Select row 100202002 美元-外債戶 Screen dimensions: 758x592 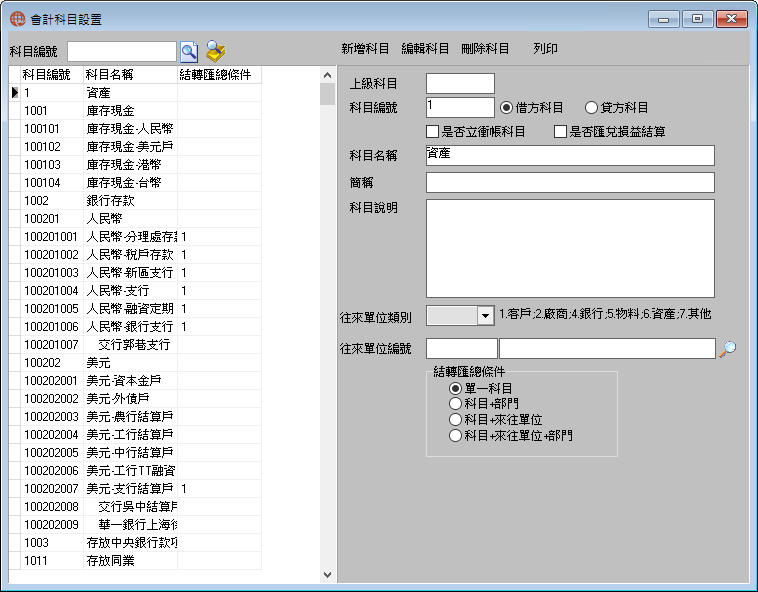135,399
